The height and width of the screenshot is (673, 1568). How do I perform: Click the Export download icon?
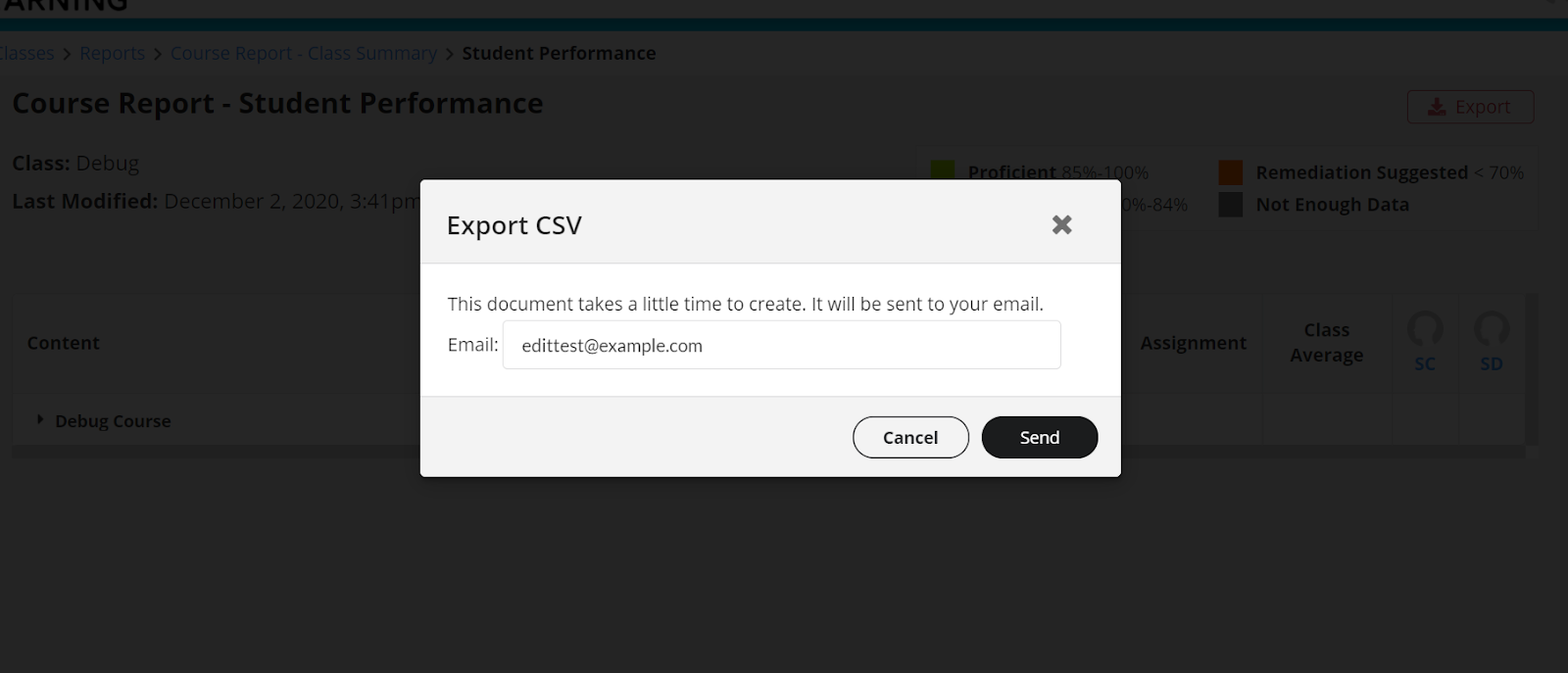[x=1437, y=107]
